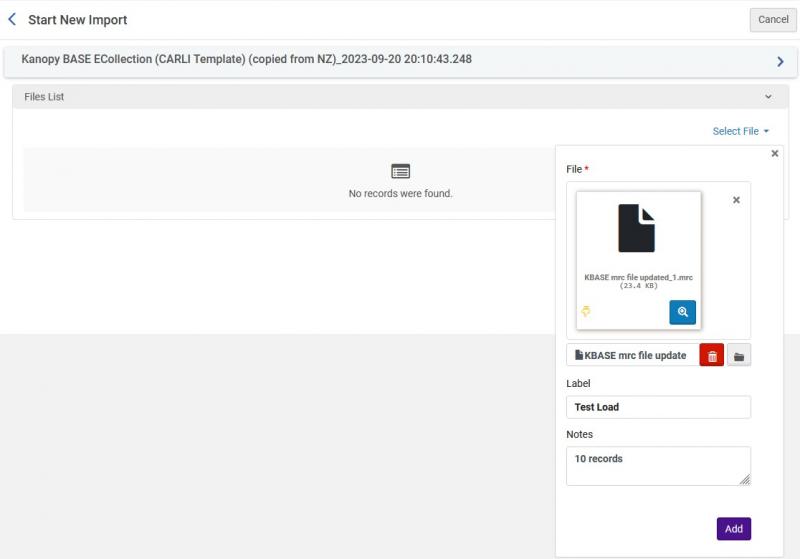Click the Files List header title

[x=44, y=97]
